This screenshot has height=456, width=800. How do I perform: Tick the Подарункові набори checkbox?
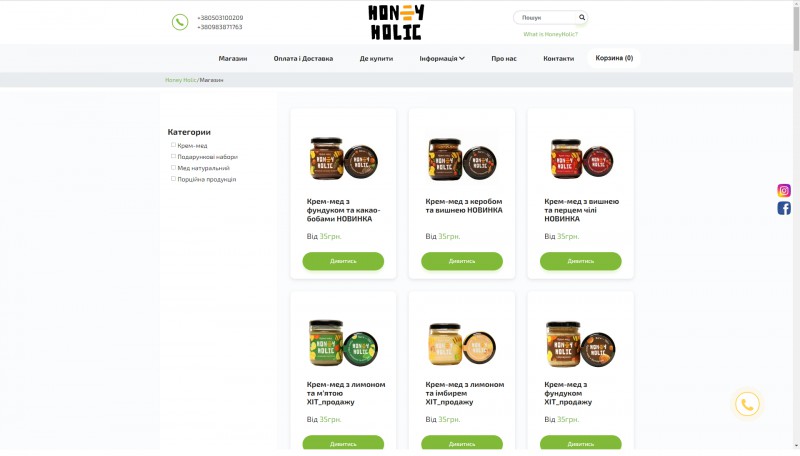(173, 157)
